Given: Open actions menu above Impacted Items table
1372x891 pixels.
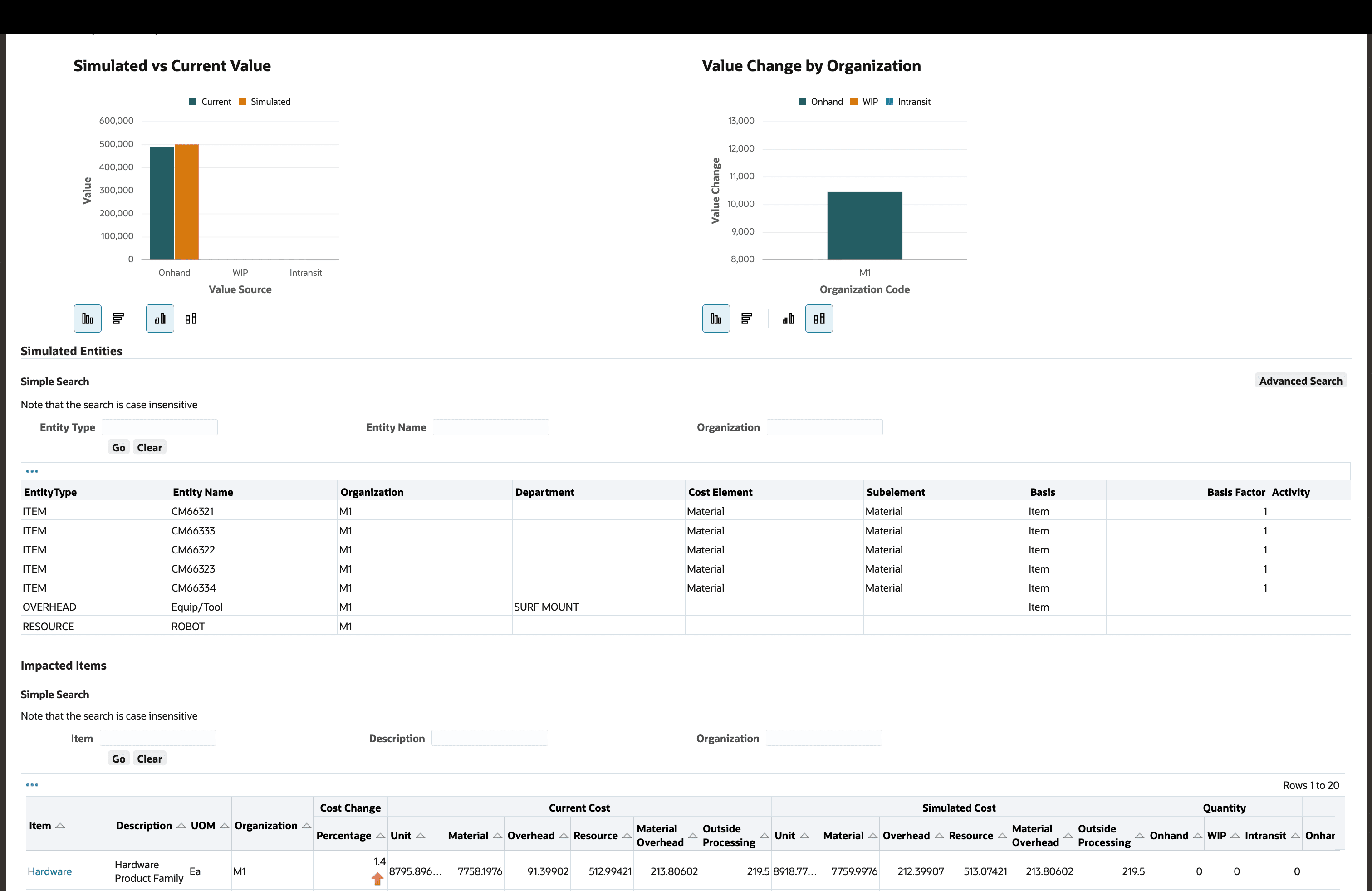Looking at the screenshot, I should [32, 785].
